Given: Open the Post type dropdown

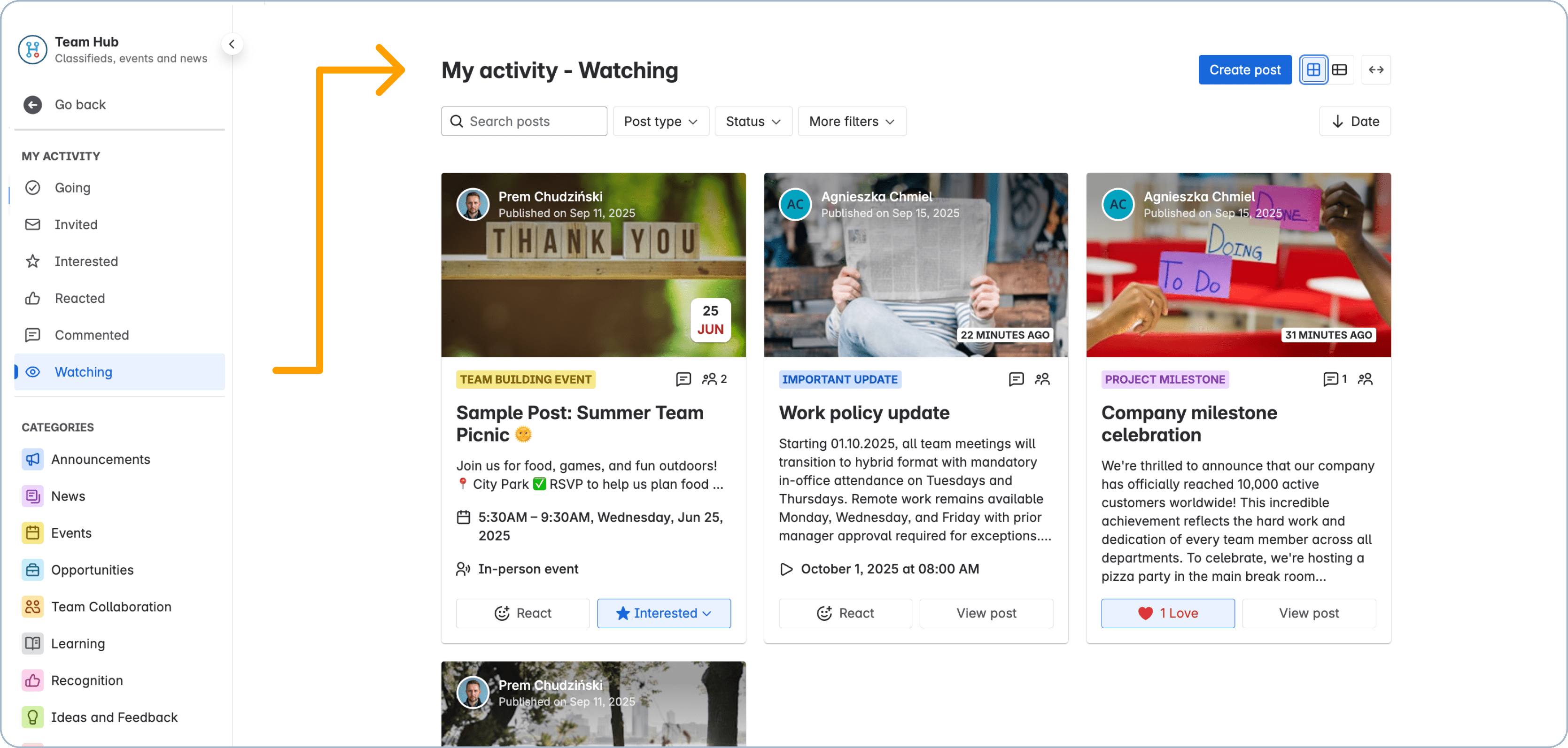Looking at the screenshot, I should point(660,121).
